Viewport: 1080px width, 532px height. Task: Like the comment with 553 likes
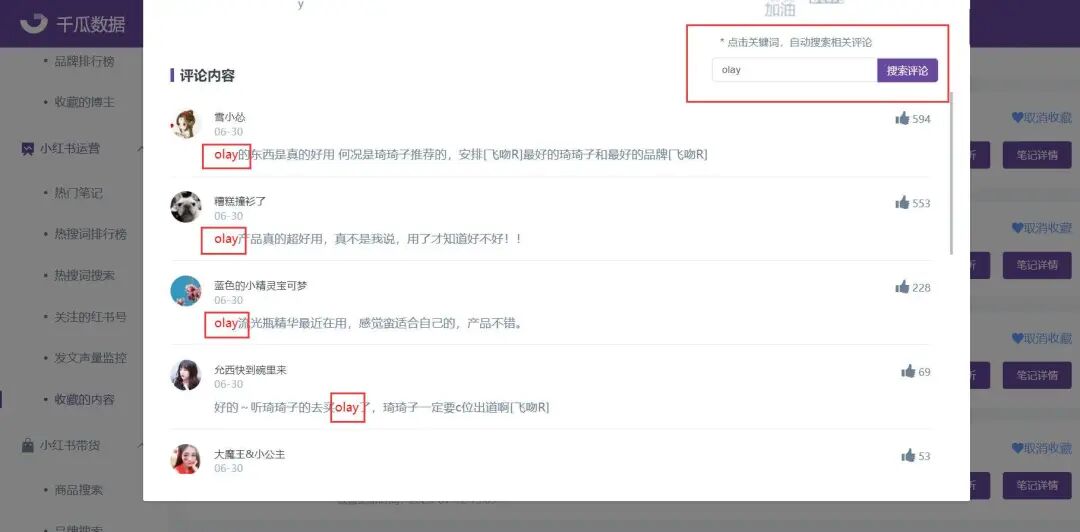[902, 203]
